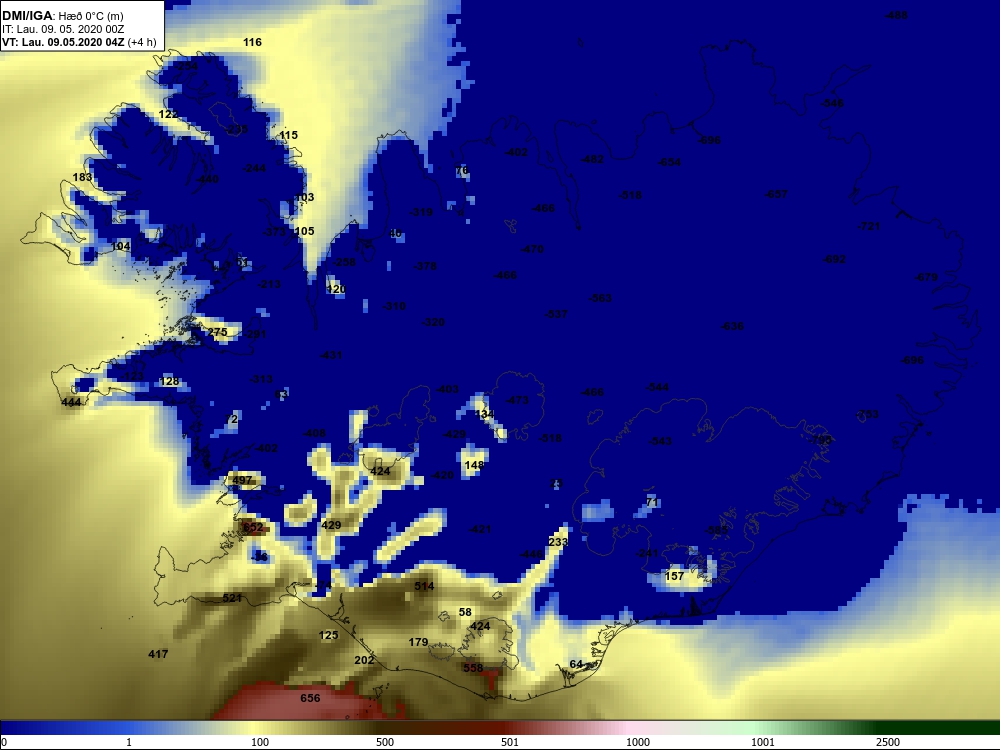This screenshot has width=1000, height=750.
Task: Select the legend label '500'
Action: (x=385, y=742)
